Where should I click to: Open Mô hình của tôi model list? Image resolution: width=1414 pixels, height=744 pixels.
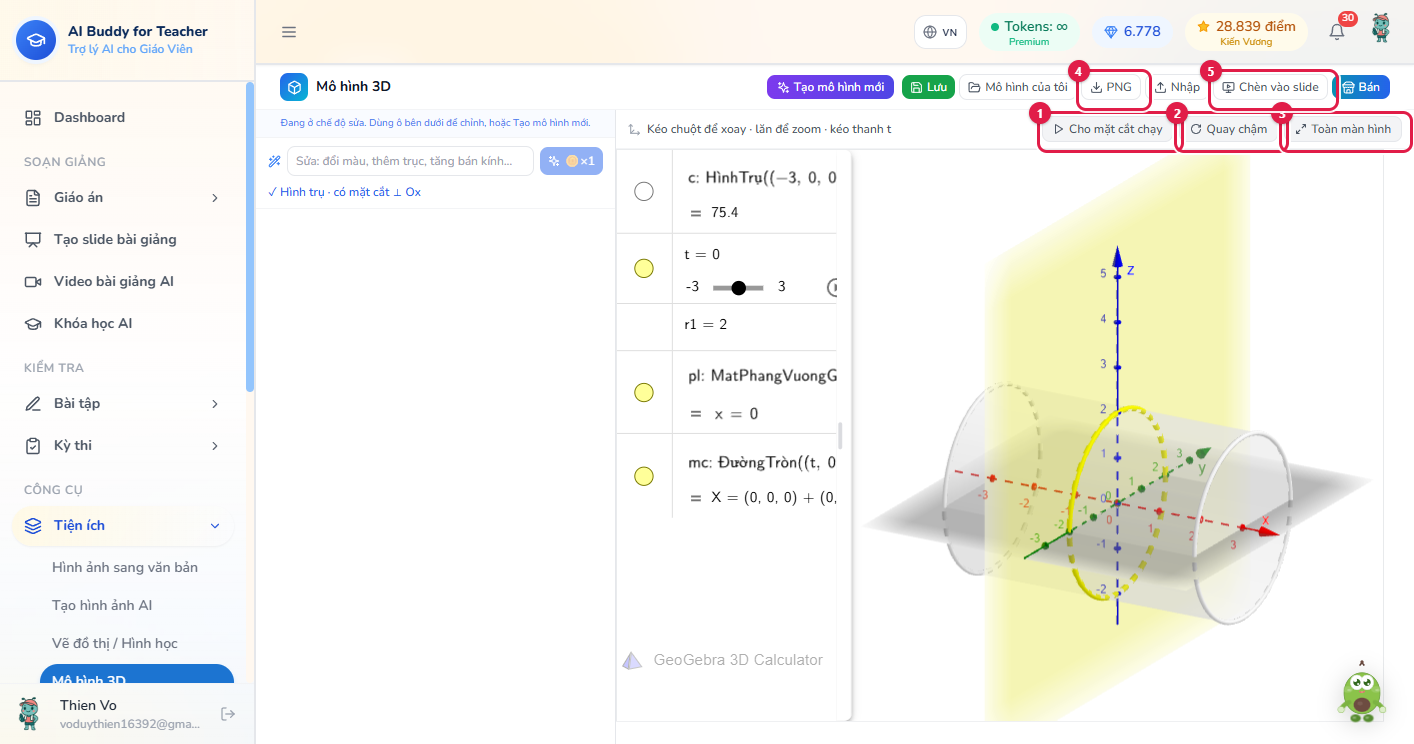pos(1016,88)
